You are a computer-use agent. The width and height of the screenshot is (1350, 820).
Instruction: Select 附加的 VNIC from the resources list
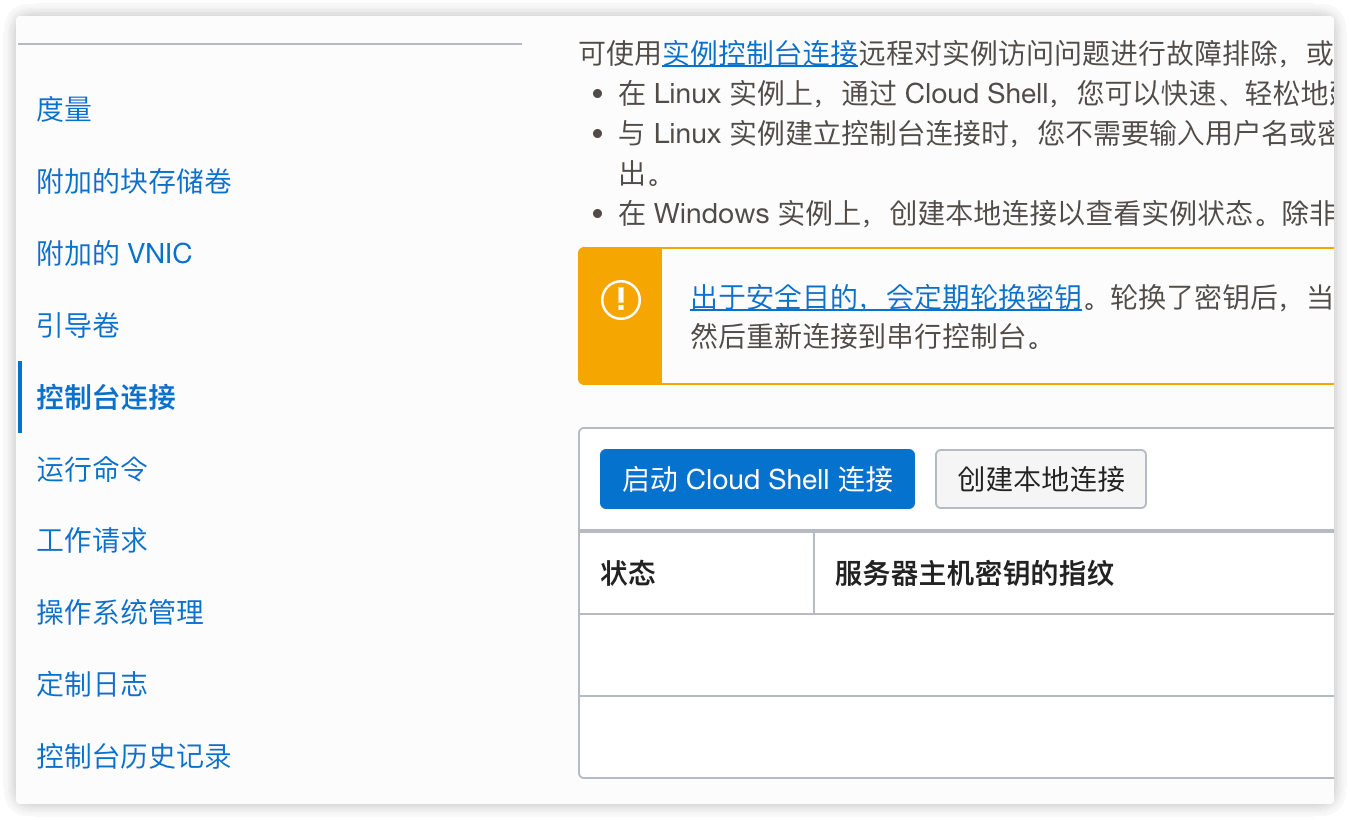click(114, 253)
